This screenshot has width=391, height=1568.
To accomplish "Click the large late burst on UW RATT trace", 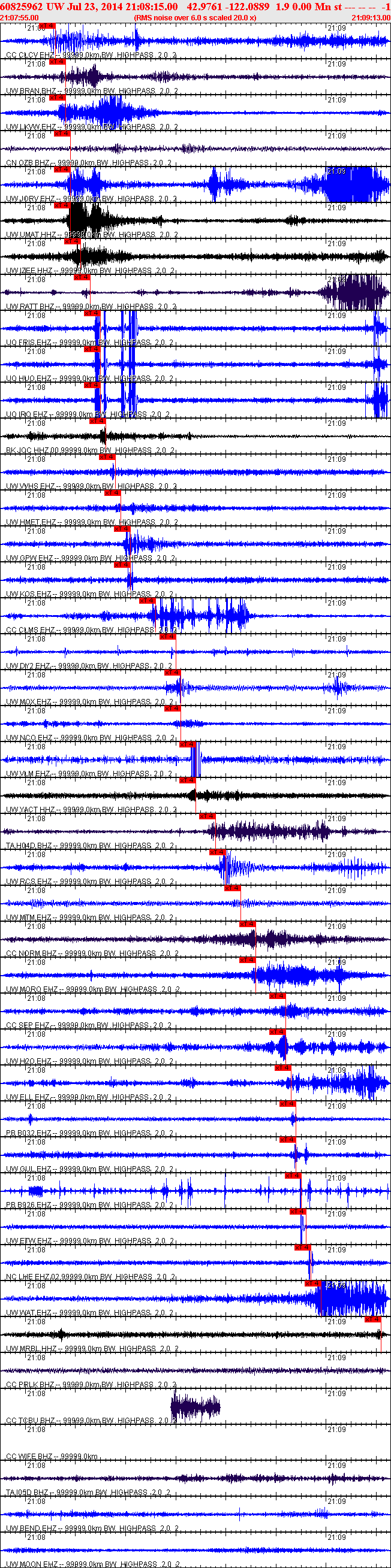I will 354,293.
